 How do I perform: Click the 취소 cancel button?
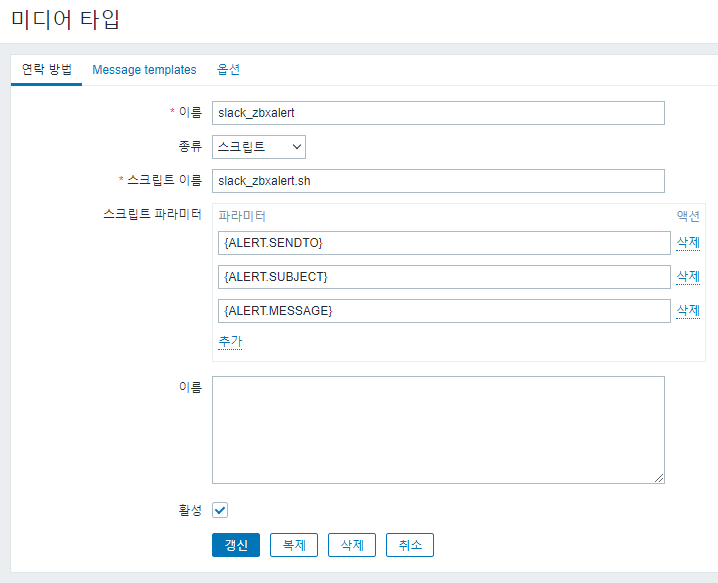point(410,545)
